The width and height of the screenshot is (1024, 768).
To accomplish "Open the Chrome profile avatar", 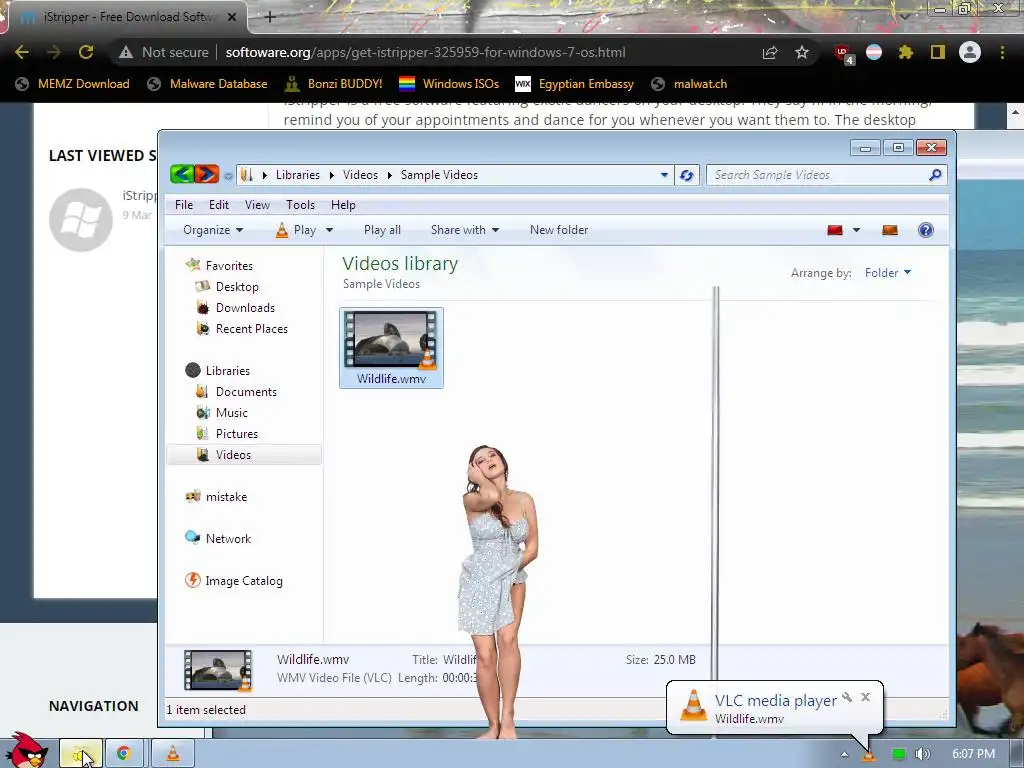I will click(970, 52).
